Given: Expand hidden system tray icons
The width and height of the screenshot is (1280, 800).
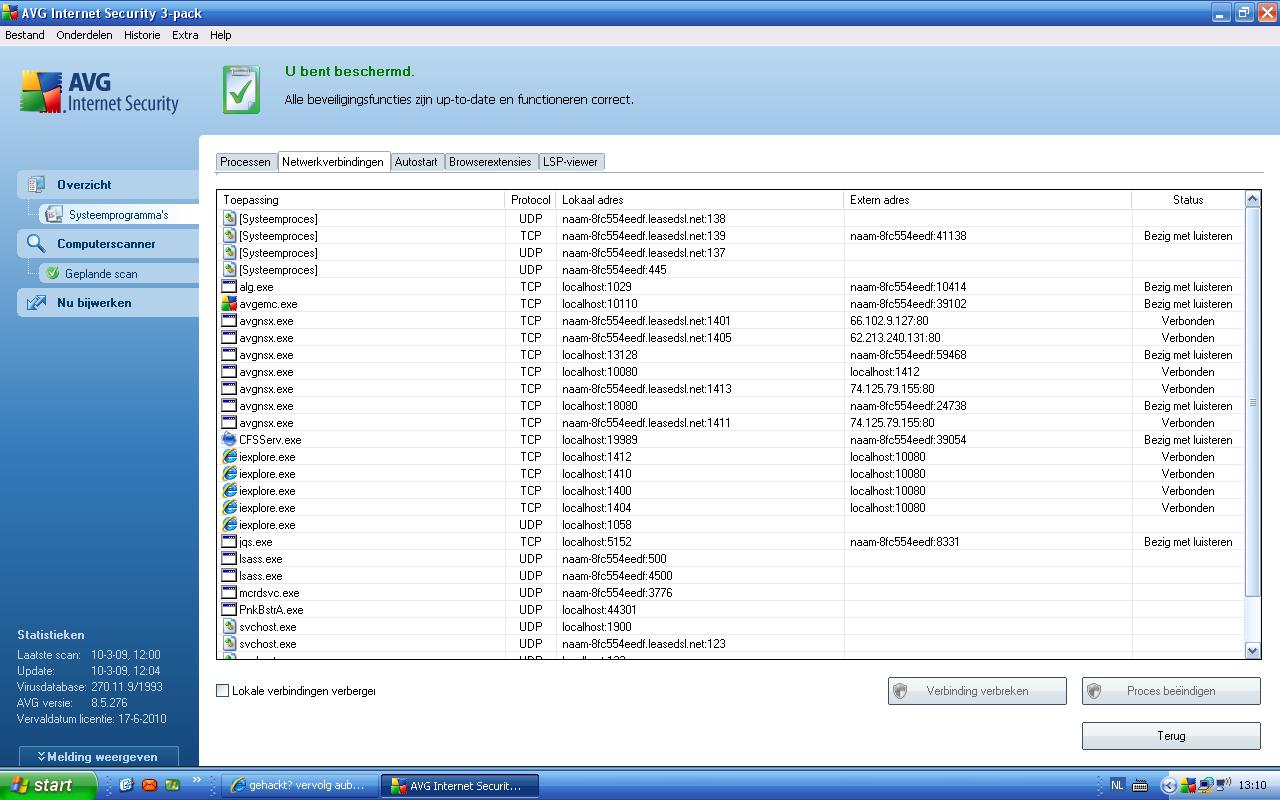Looking at the screenshot, I should coord(1168,785).
